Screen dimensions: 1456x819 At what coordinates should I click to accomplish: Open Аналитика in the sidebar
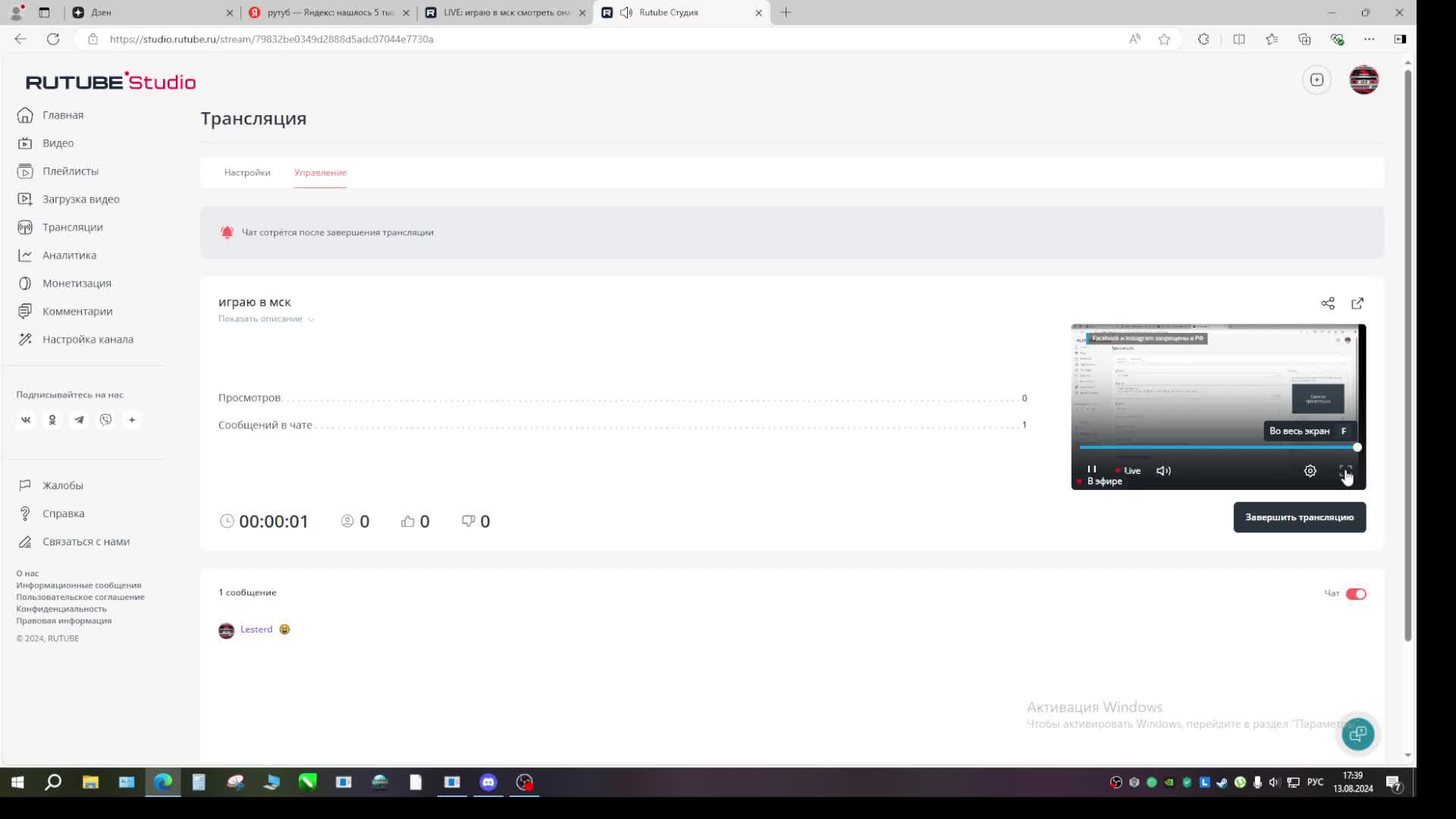69,255
